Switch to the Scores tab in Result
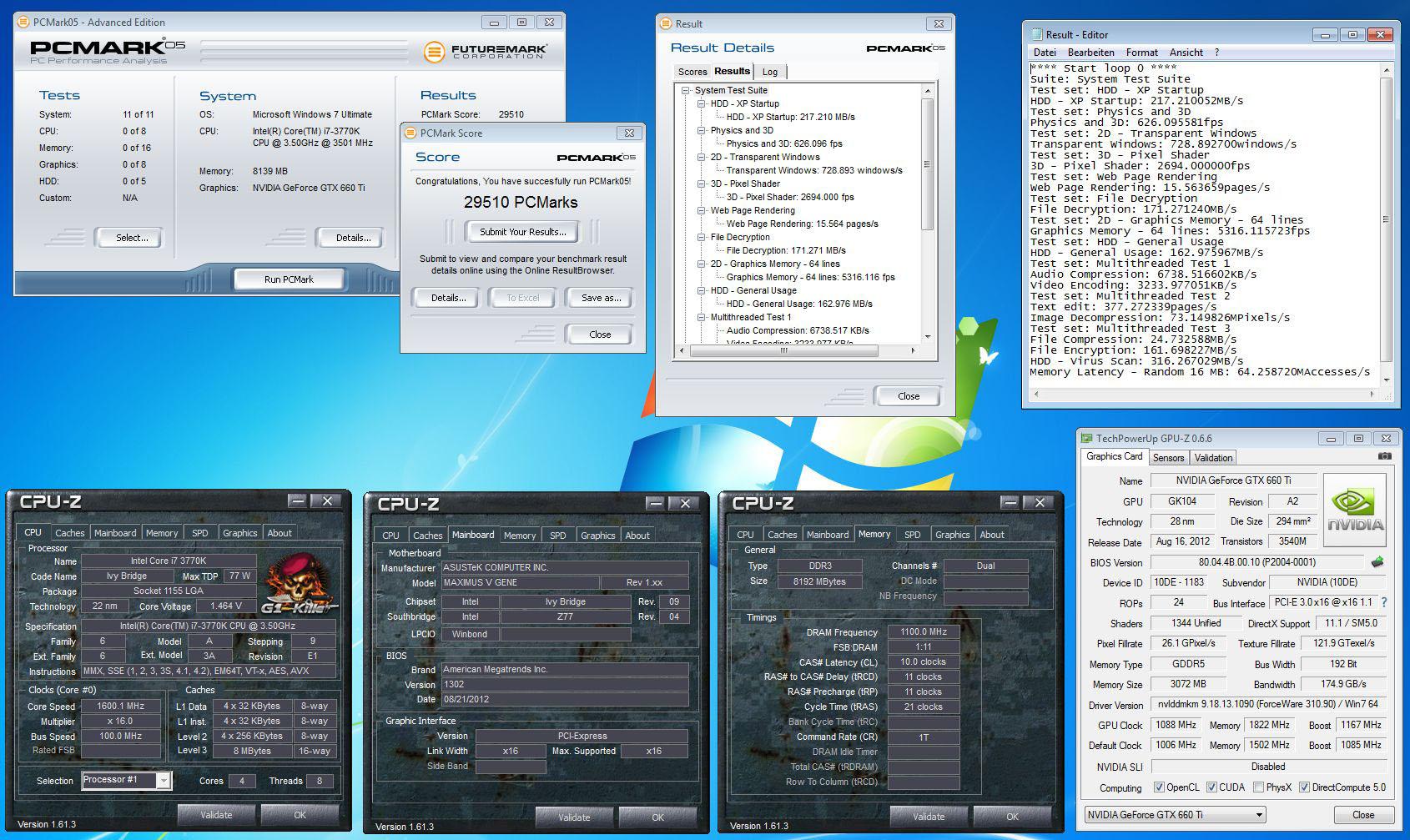 point(692,72)
